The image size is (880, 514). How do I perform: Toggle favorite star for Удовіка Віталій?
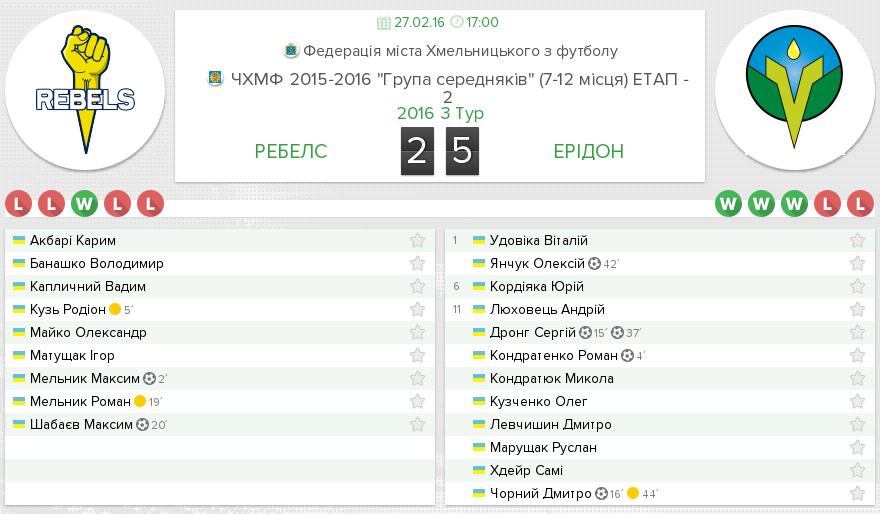point(857,240)
